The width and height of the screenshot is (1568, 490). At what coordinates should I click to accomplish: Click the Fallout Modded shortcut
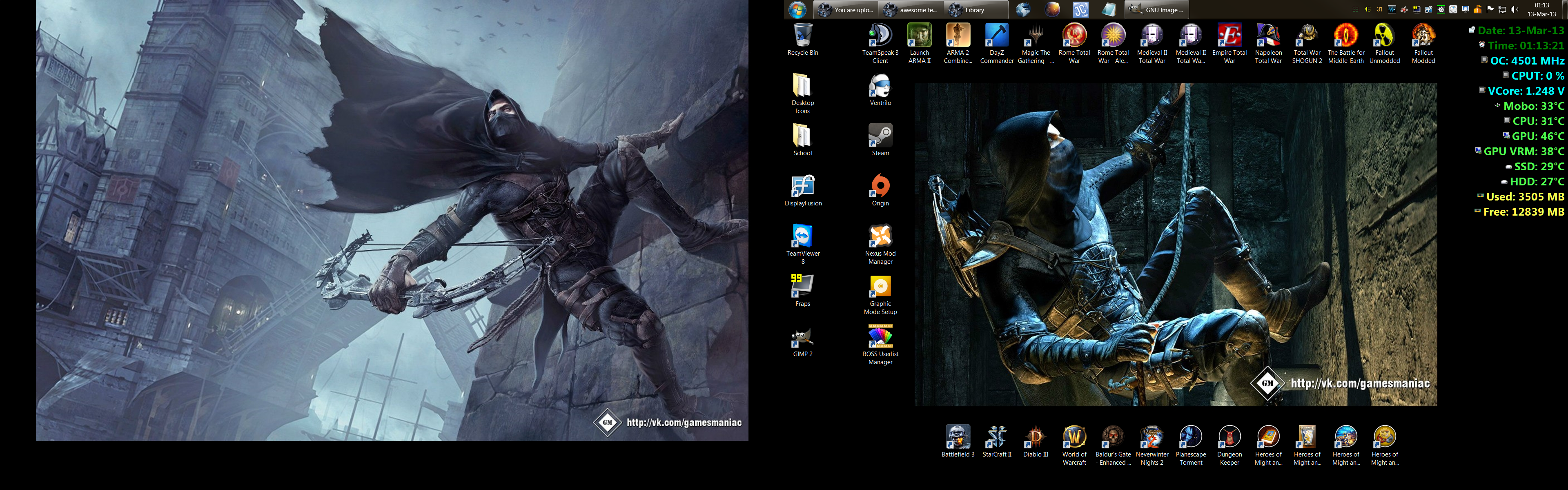click(x=1423, y=44)
